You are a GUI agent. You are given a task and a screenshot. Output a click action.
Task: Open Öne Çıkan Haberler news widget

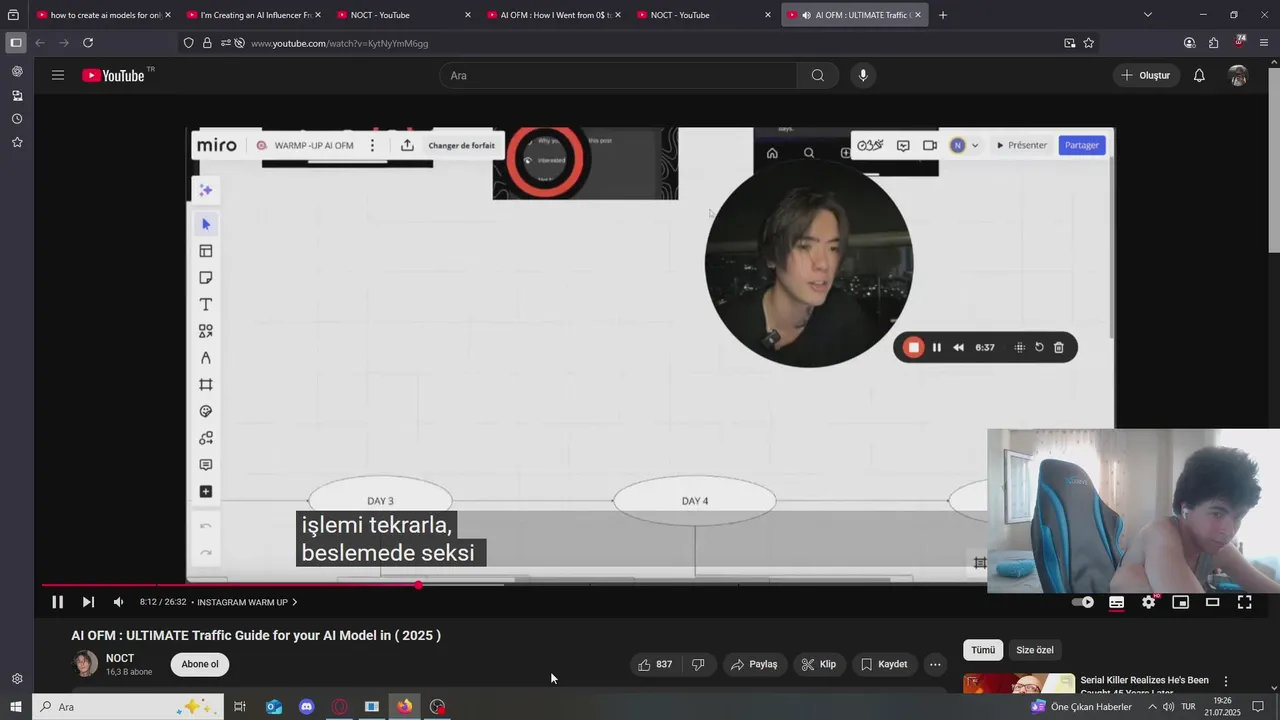[1082, 707]
